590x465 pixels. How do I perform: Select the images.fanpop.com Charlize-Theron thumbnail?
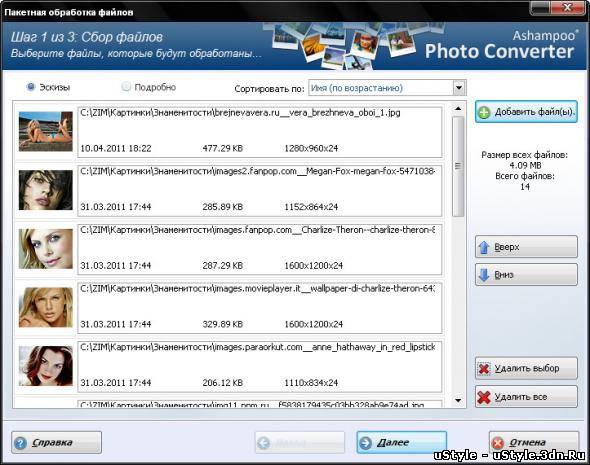click(46, 249)
